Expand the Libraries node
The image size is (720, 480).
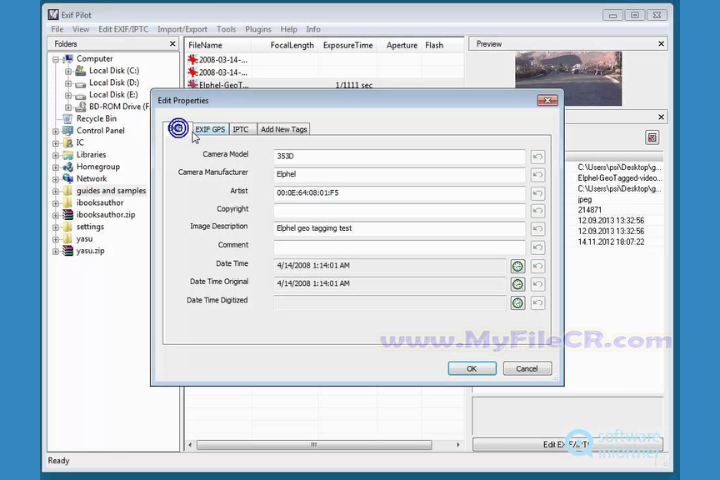tap(56, 155)
